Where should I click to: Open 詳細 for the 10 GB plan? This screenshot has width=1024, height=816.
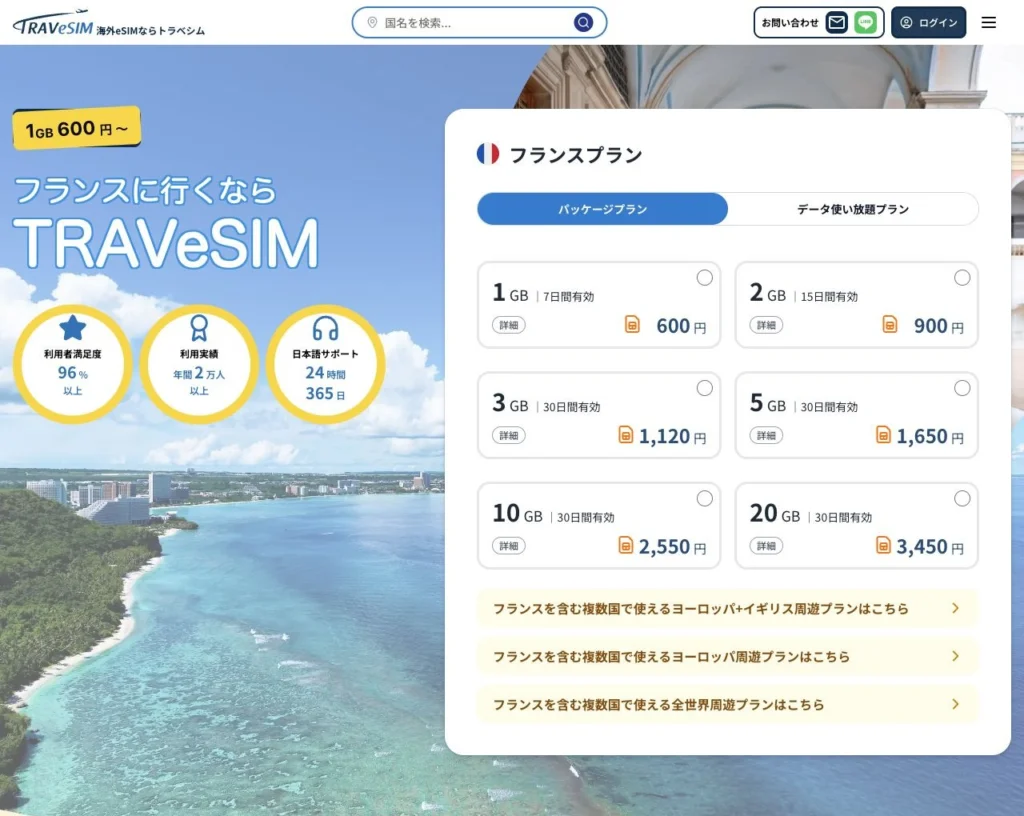(509, 546)
